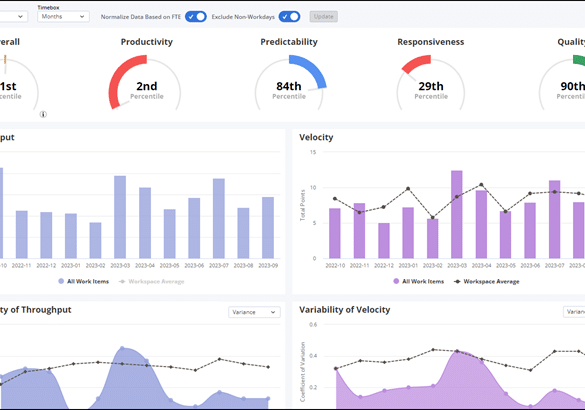Toggle Exclude Non-Workdays switch
Viewport: 585px width, 410px height.
click(x=289, y=17)
